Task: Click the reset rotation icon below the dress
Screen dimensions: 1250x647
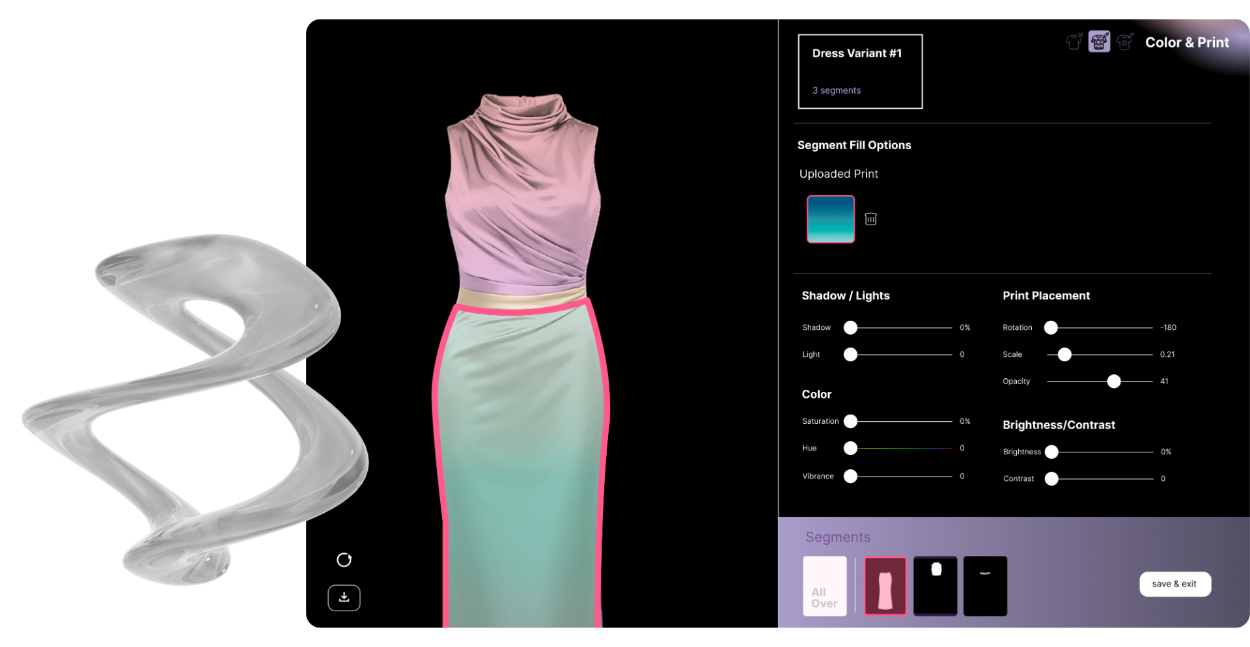Action: 344,560
